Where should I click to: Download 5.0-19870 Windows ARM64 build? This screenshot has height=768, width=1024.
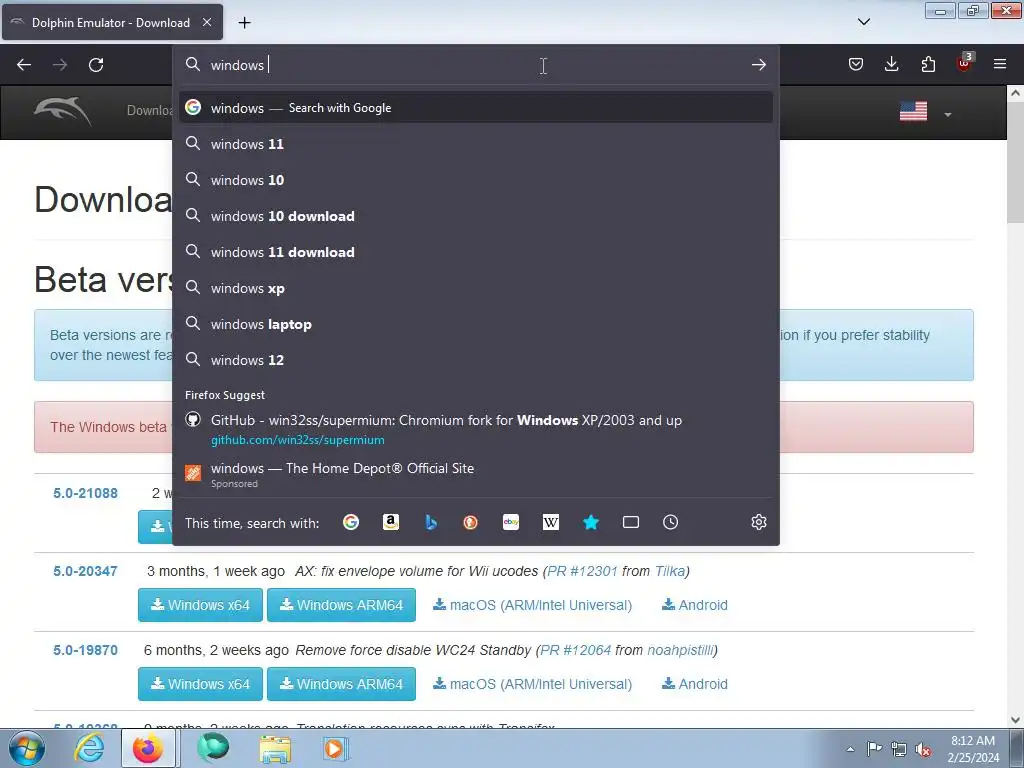click(342, 684)
